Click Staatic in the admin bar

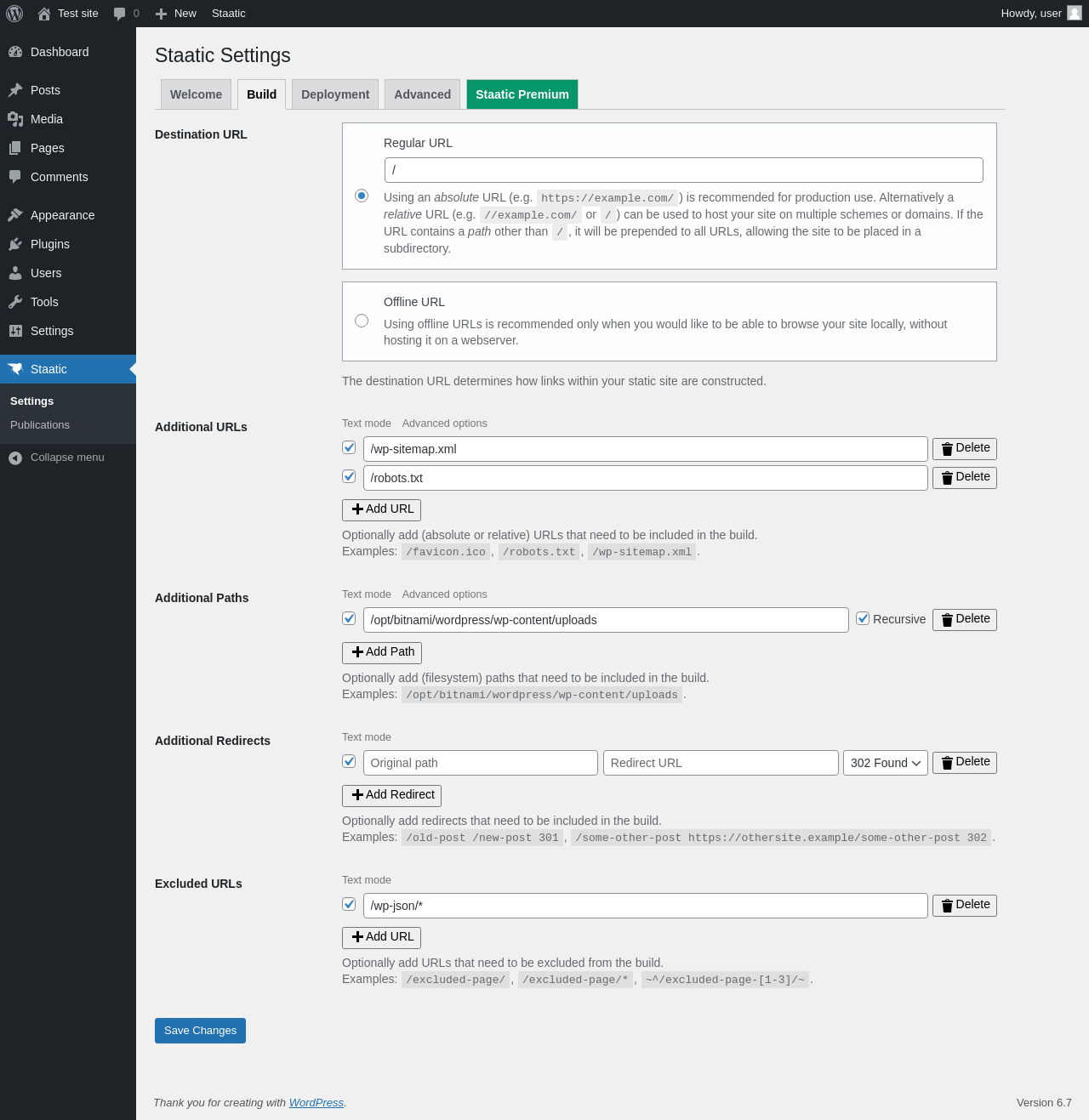pyautogui.click(x=228, y=14)
